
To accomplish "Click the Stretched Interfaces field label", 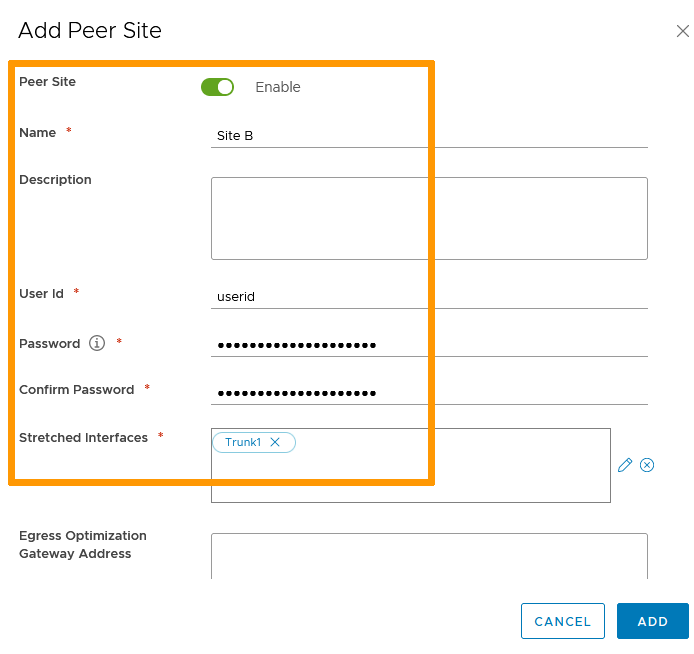I will [83, 437].
